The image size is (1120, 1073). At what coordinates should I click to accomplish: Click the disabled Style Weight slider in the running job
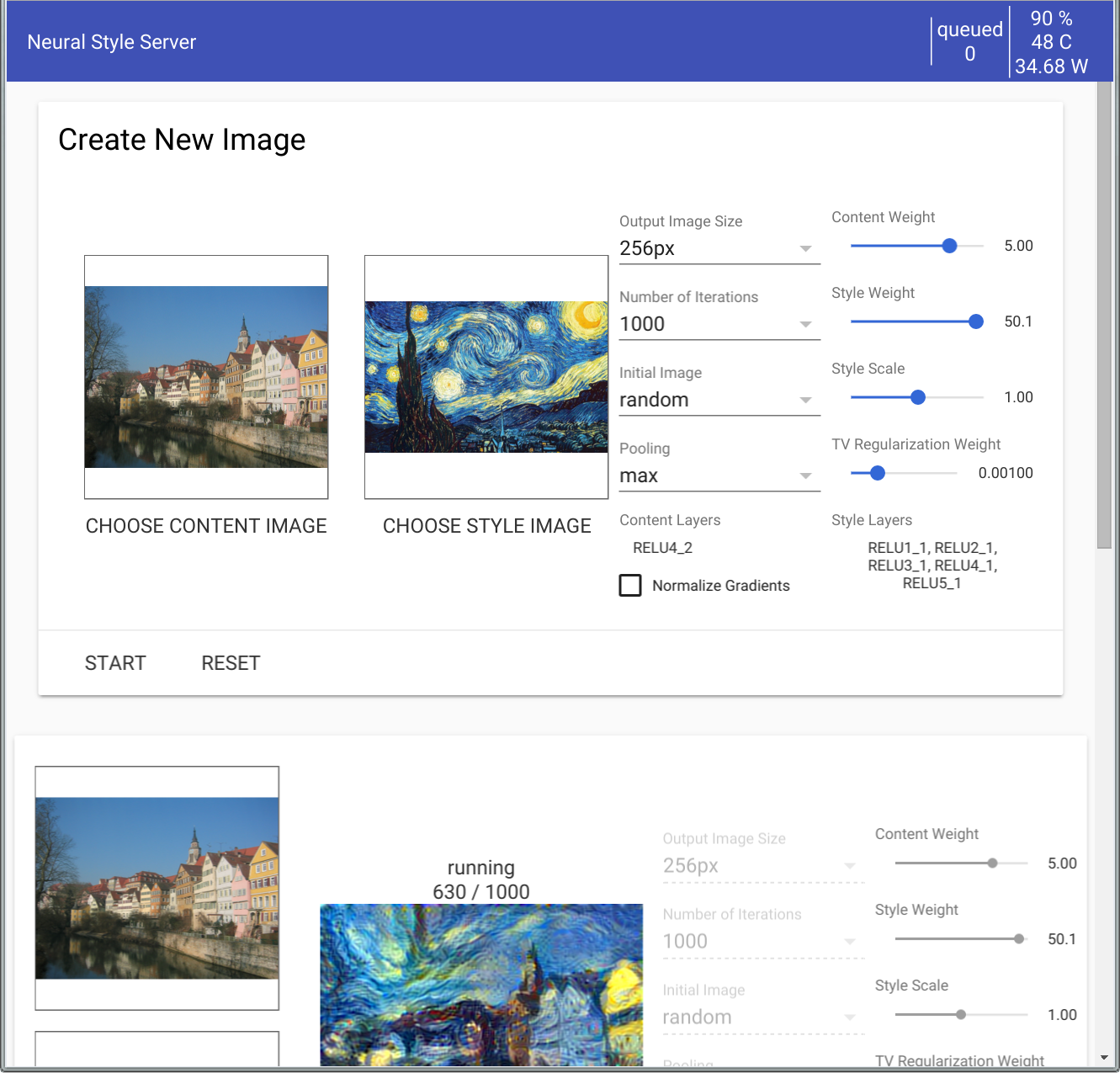pyautogui.click(x=961, y=939)
